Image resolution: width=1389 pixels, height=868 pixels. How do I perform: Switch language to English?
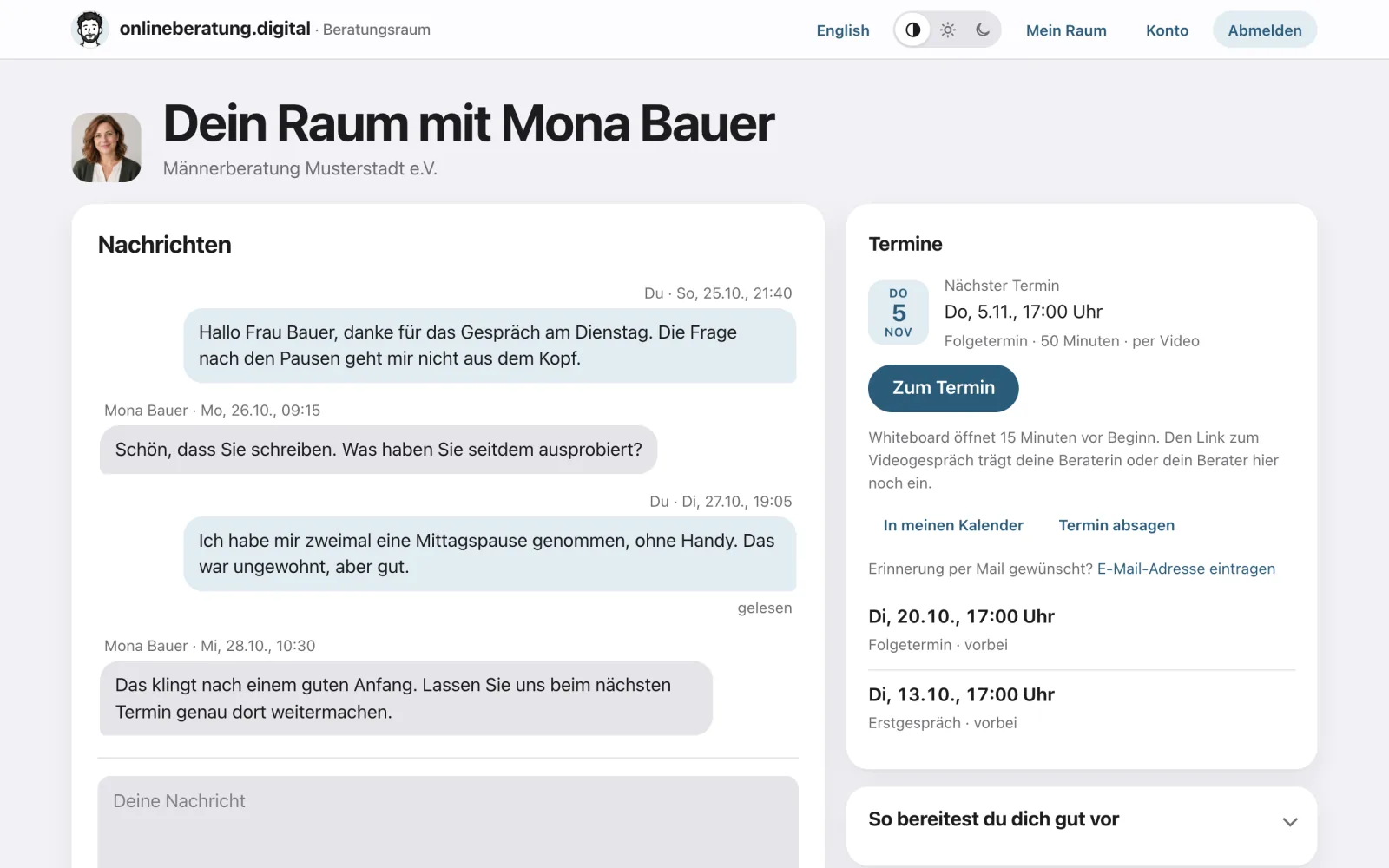[x=843, y=30]
